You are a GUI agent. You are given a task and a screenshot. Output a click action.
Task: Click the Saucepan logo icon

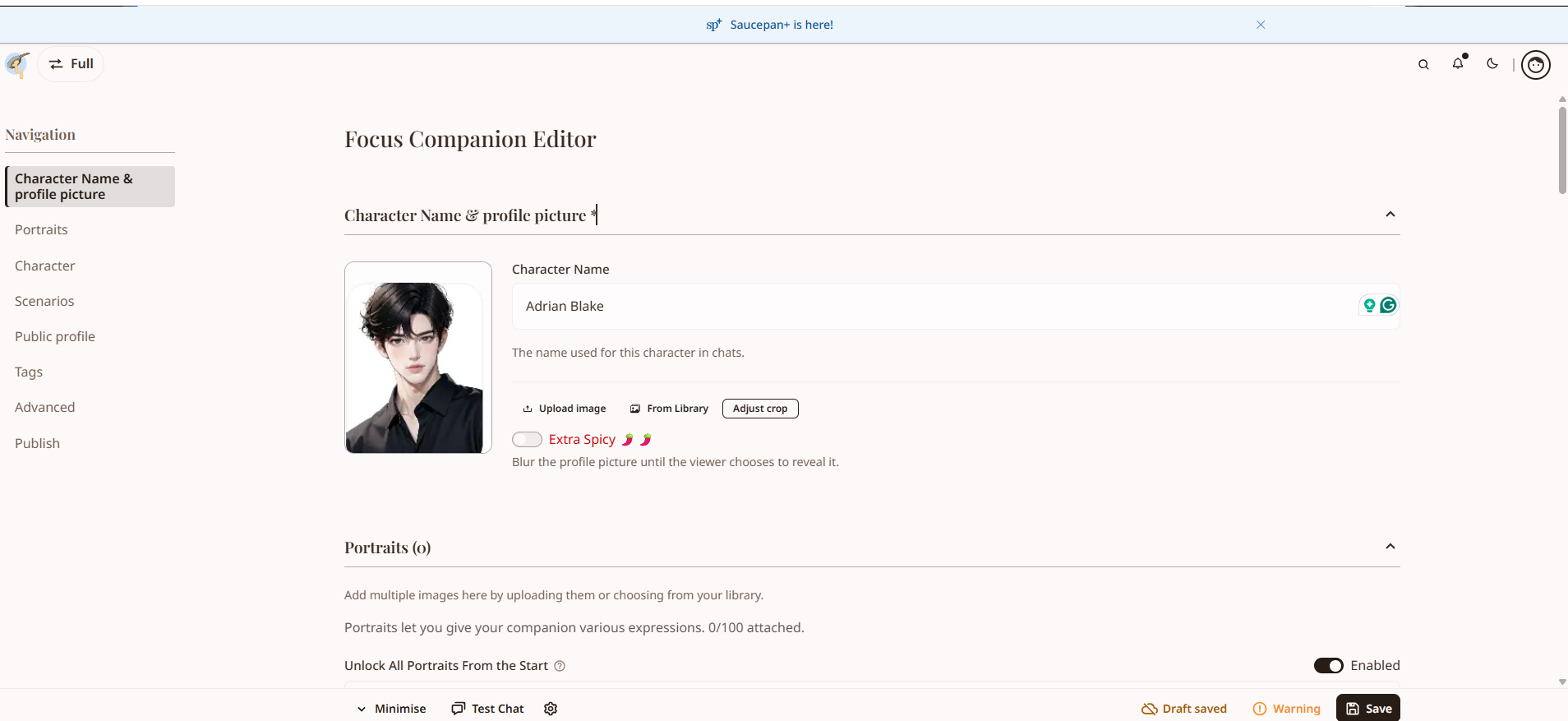17,64
